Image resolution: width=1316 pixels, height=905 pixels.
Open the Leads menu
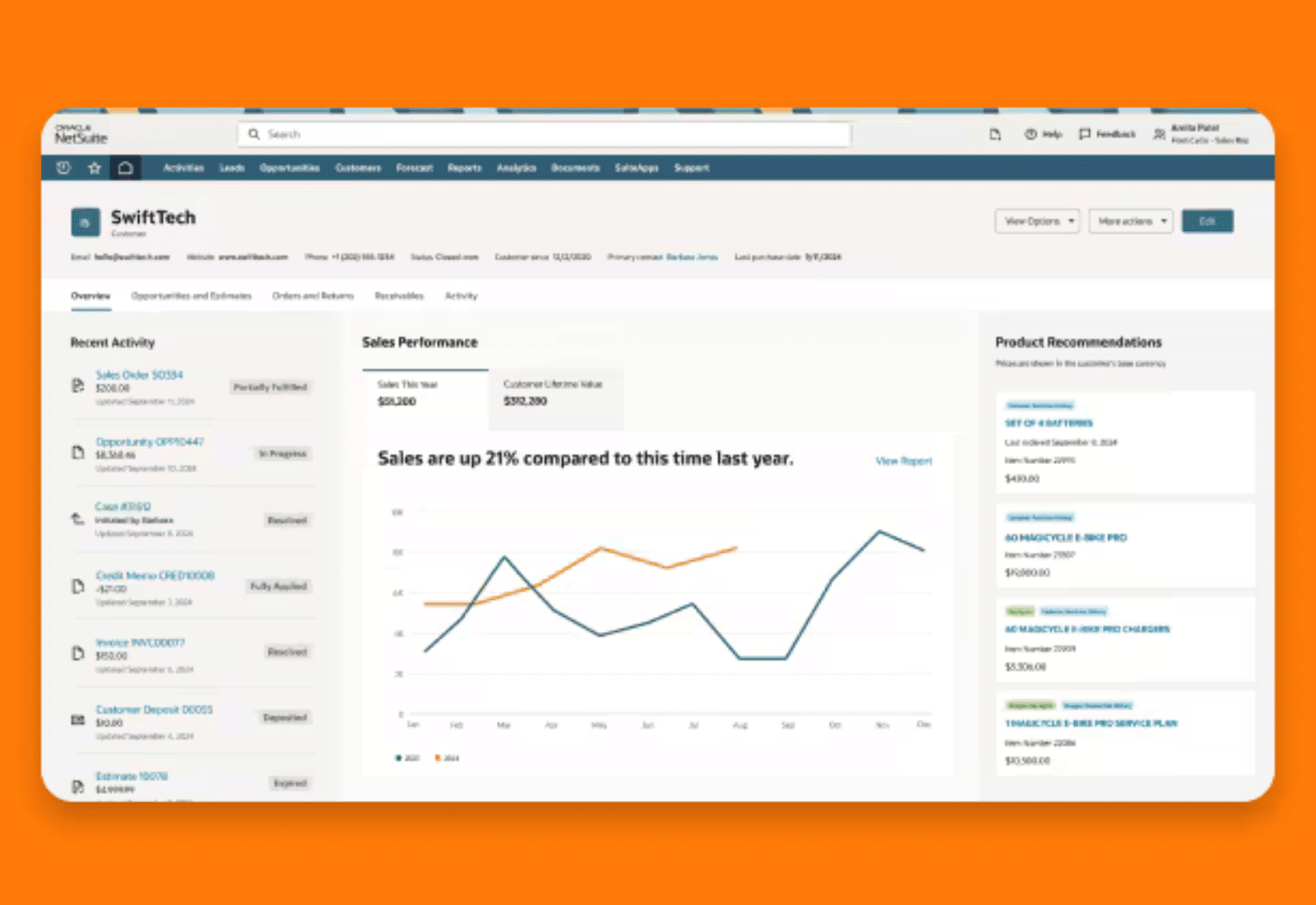coord(232,168)
